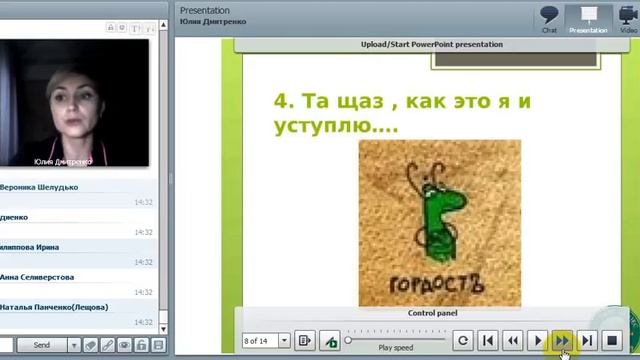
Task: Click the 'гордость' slide image
Action: point(440,223)
